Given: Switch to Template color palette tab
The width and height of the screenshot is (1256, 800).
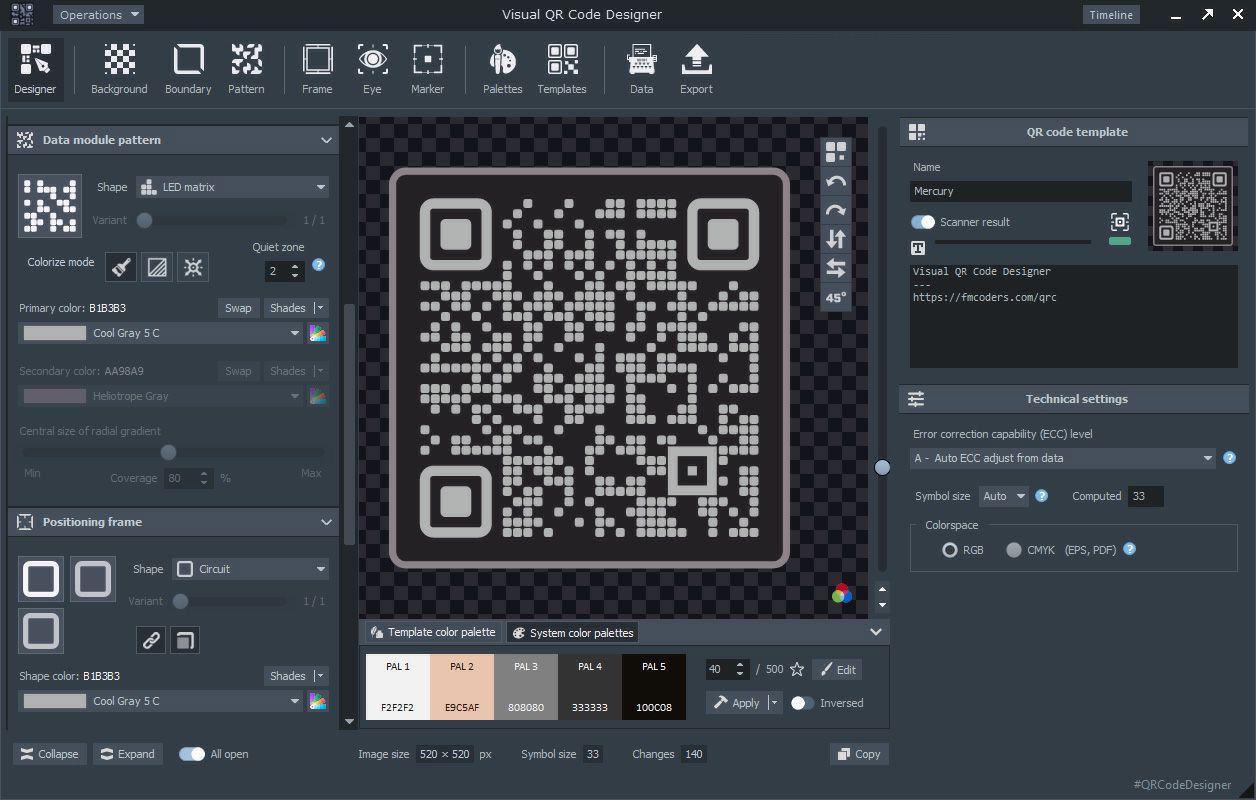Looking at the screenshot, I should coord(433,632).
